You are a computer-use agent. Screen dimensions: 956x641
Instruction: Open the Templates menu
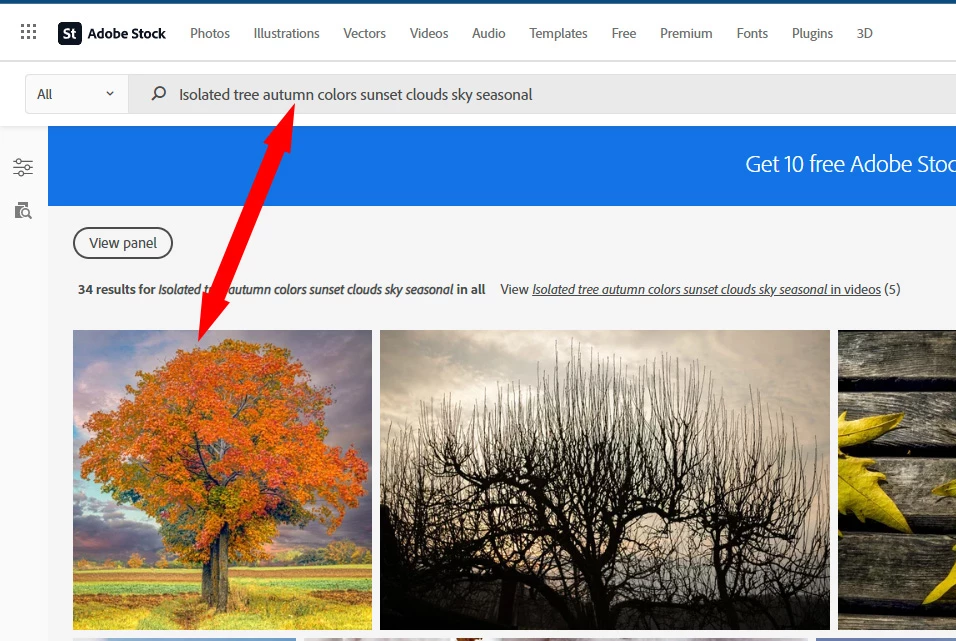[558, 34]
